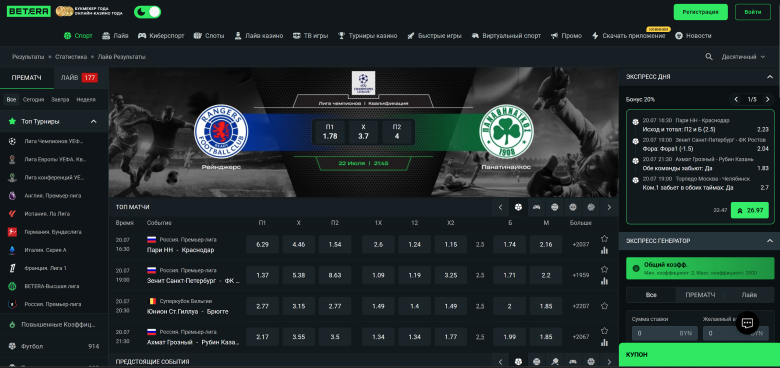
Task: Select П1 odds 1.78 on Rangers banner
Action: click(330, 131)
